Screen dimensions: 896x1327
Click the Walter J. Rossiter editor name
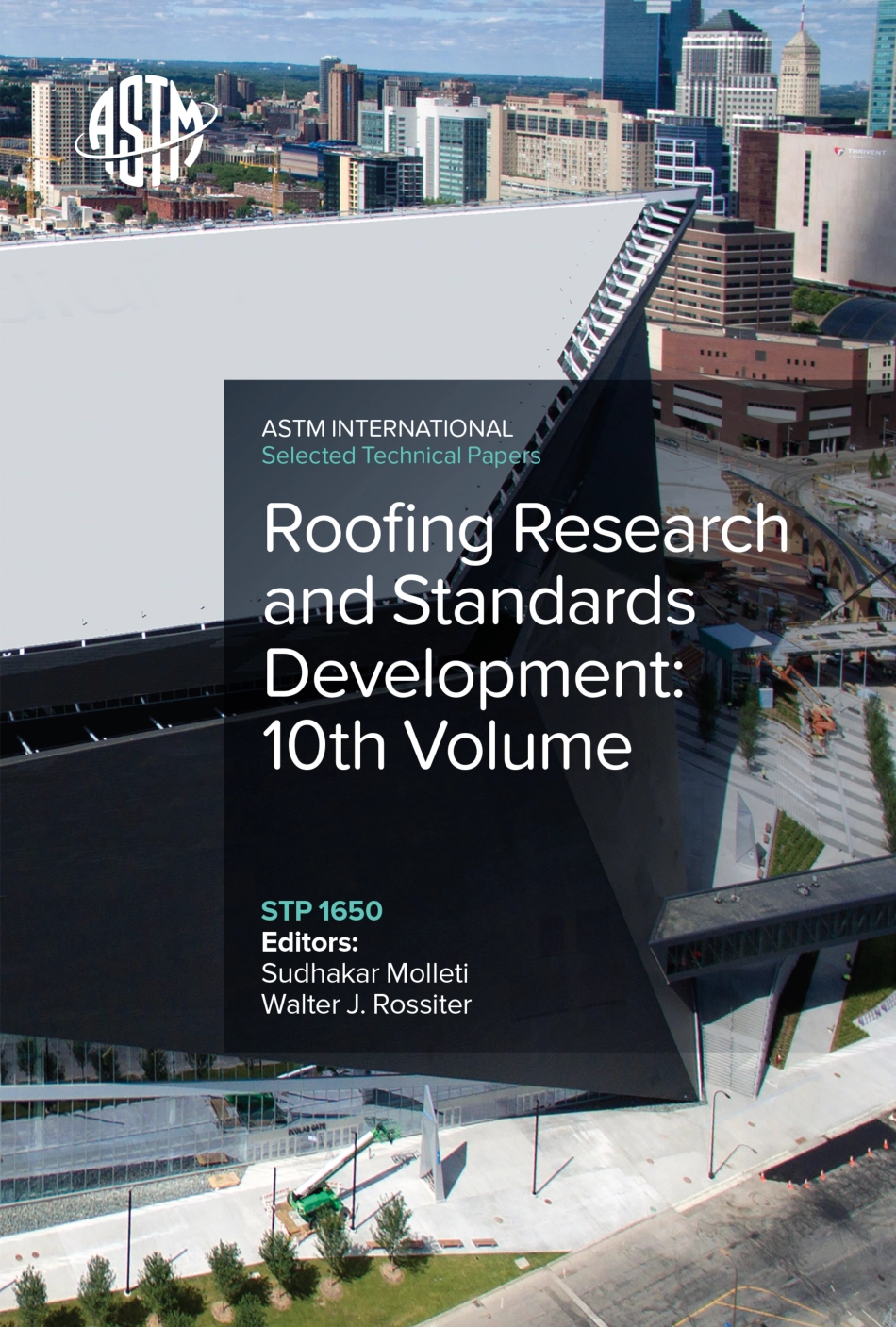point(365,1004)
